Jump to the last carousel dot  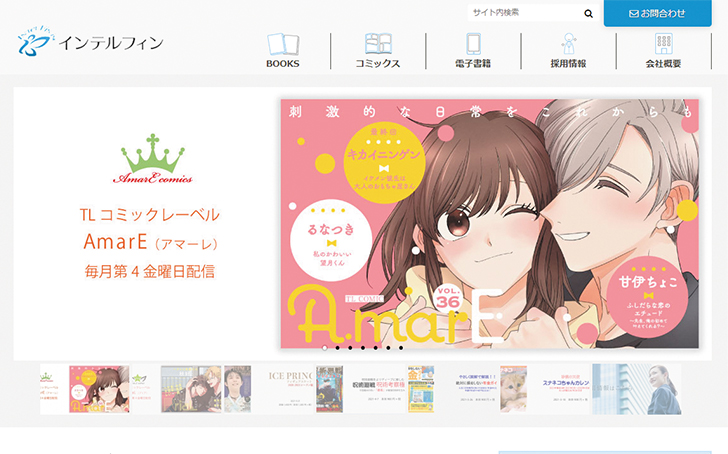click(401, 348)
